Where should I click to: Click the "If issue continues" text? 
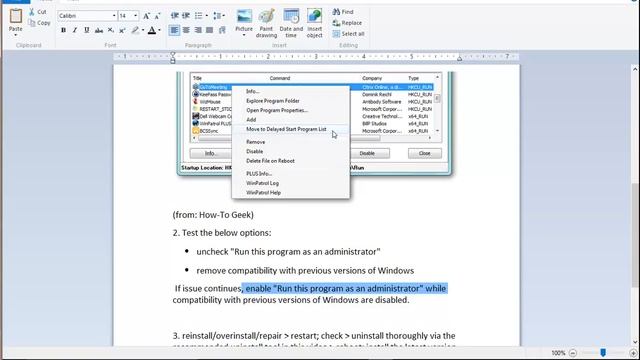pos(208,288)
